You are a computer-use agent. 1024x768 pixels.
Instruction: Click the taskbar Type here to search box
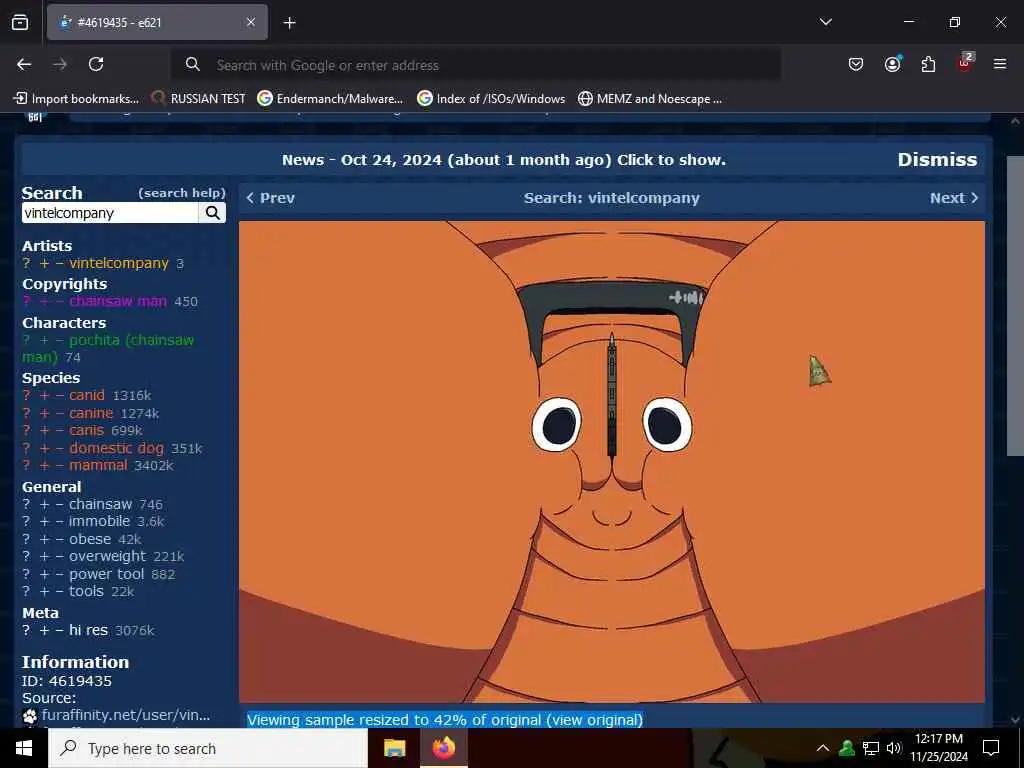pos(208,748)
